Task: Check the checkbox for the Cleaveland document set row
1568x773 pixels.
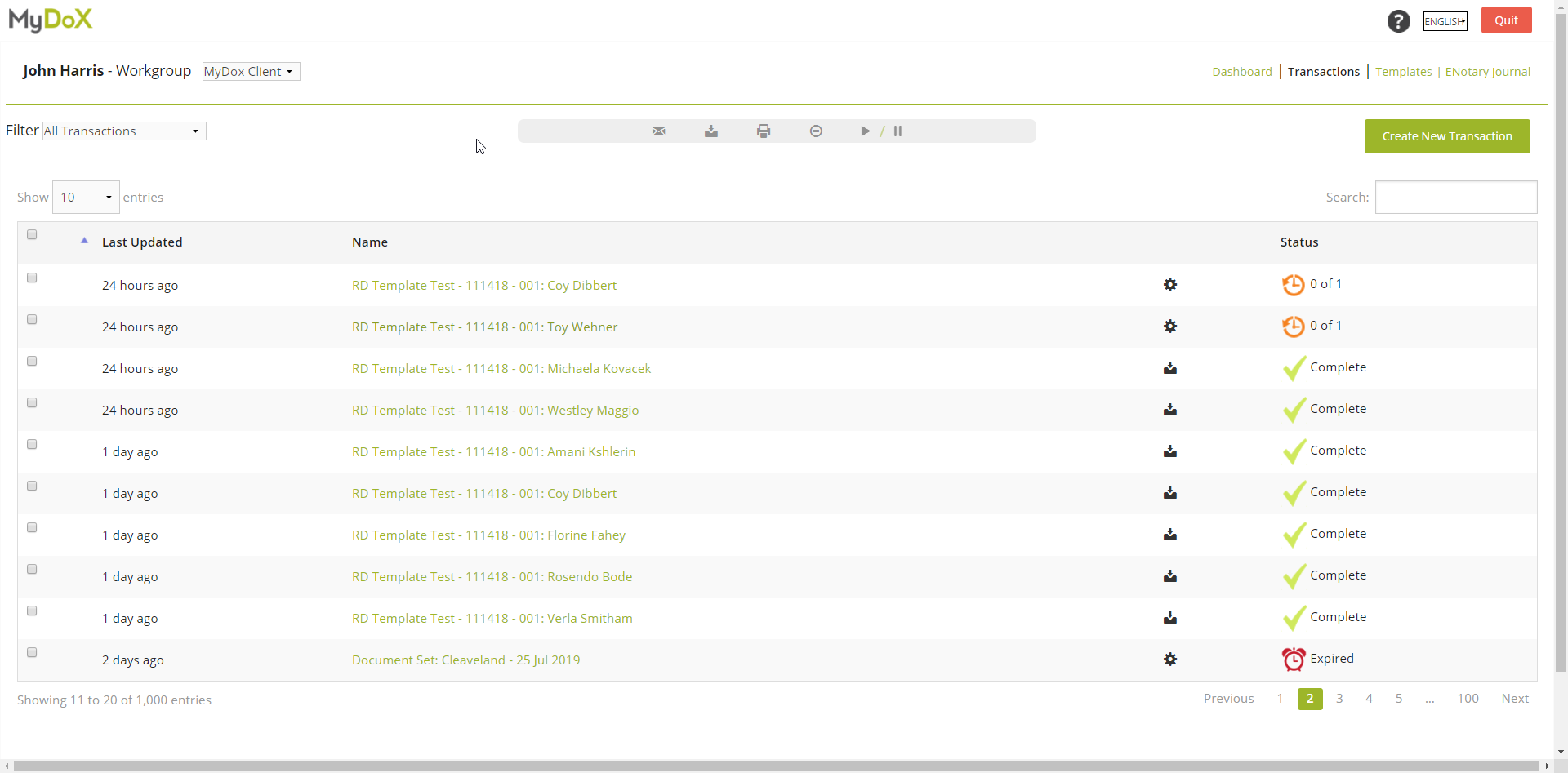Action: 32,652
